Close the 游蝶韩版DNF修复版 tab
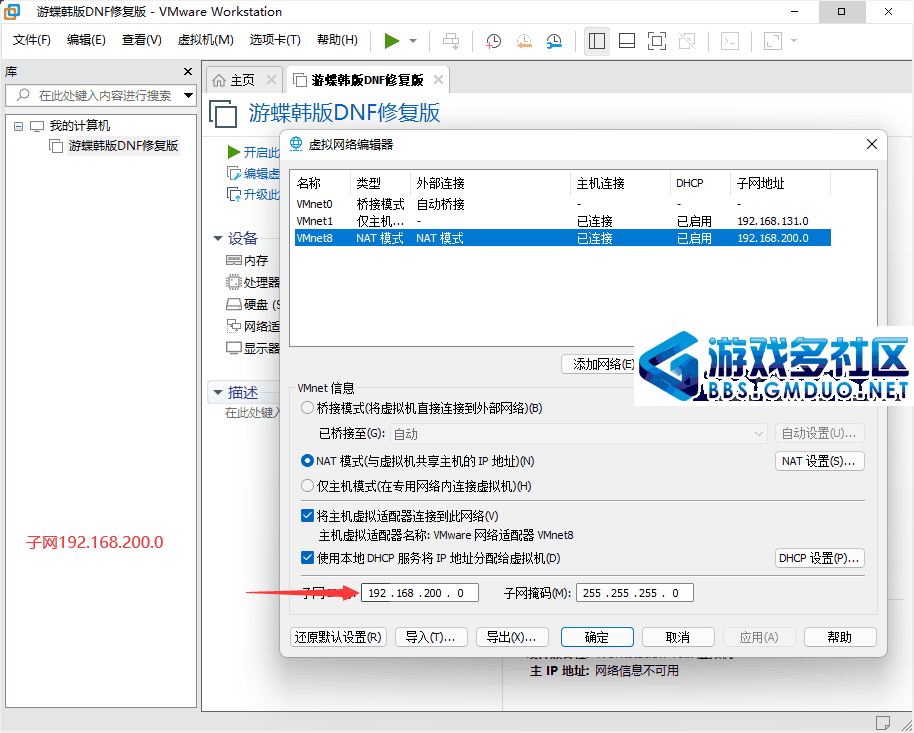 coord(438,79)
